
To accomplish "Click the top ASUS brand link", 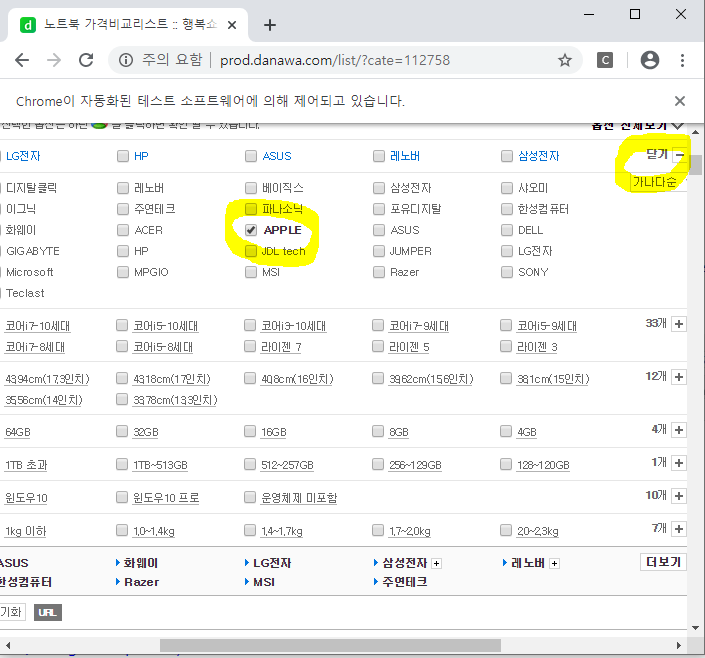I will pos(277,156).
